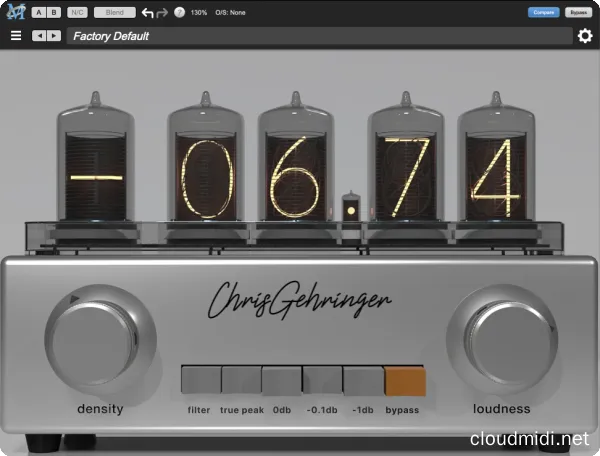Open the 130% scale selector
Viewport: 600px width, 456px height.
coord(199,13)
